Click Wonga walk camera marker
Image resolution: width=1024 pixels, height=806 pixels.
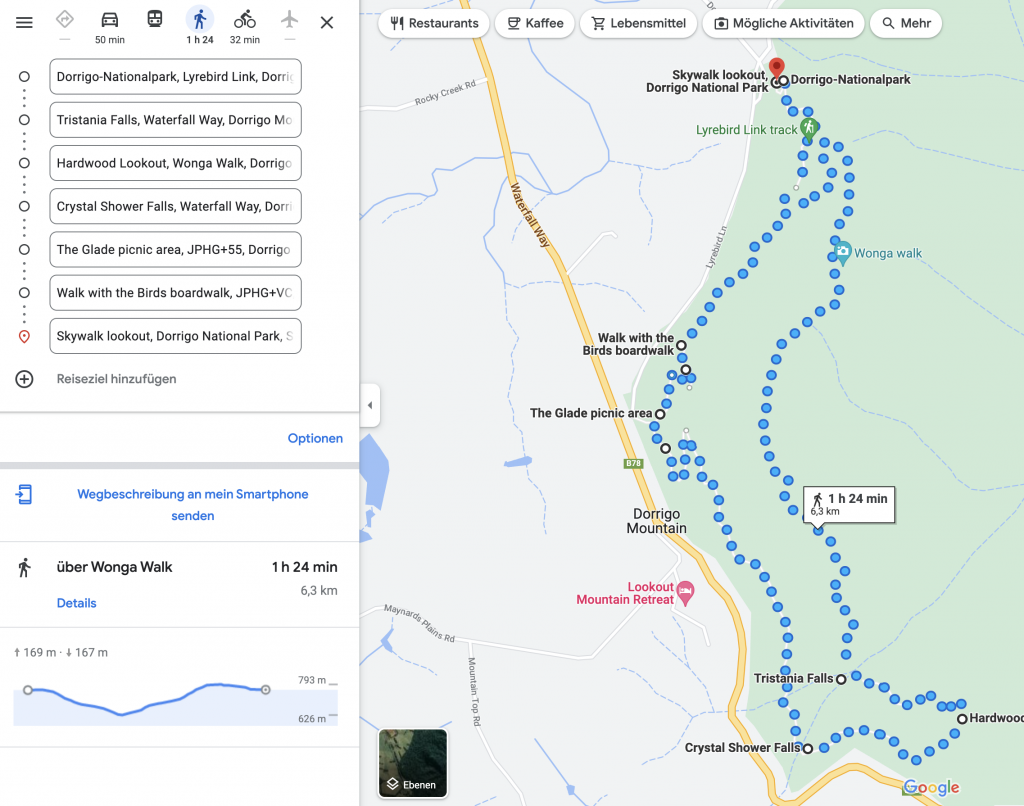(842, 252)
